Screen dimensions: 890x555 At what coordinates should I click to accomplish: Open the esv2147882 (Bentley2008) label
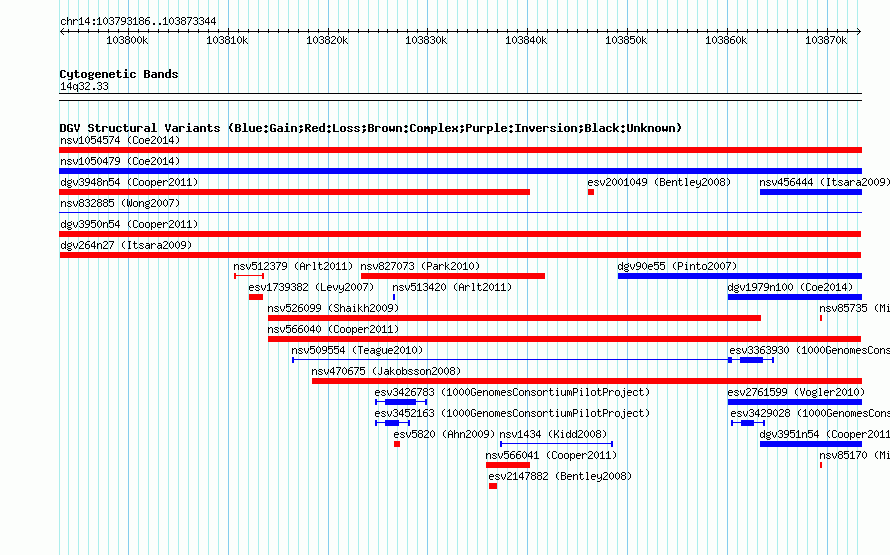tap(560, 476)
